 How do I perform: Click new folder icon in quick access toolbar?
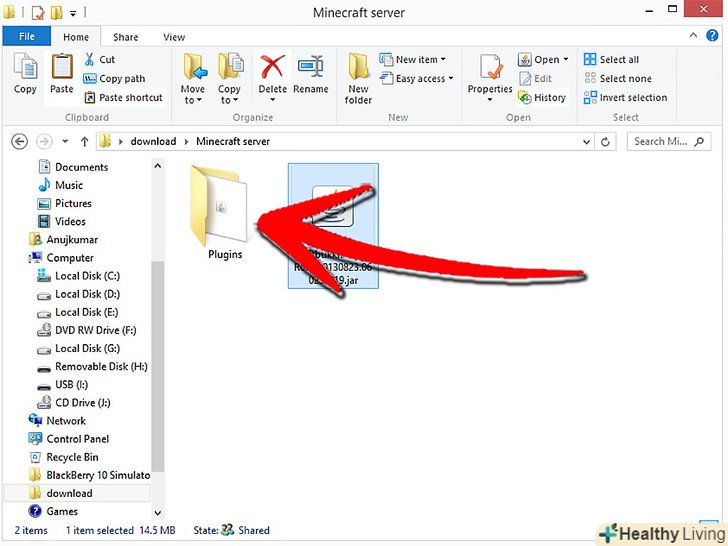(56, 13)
